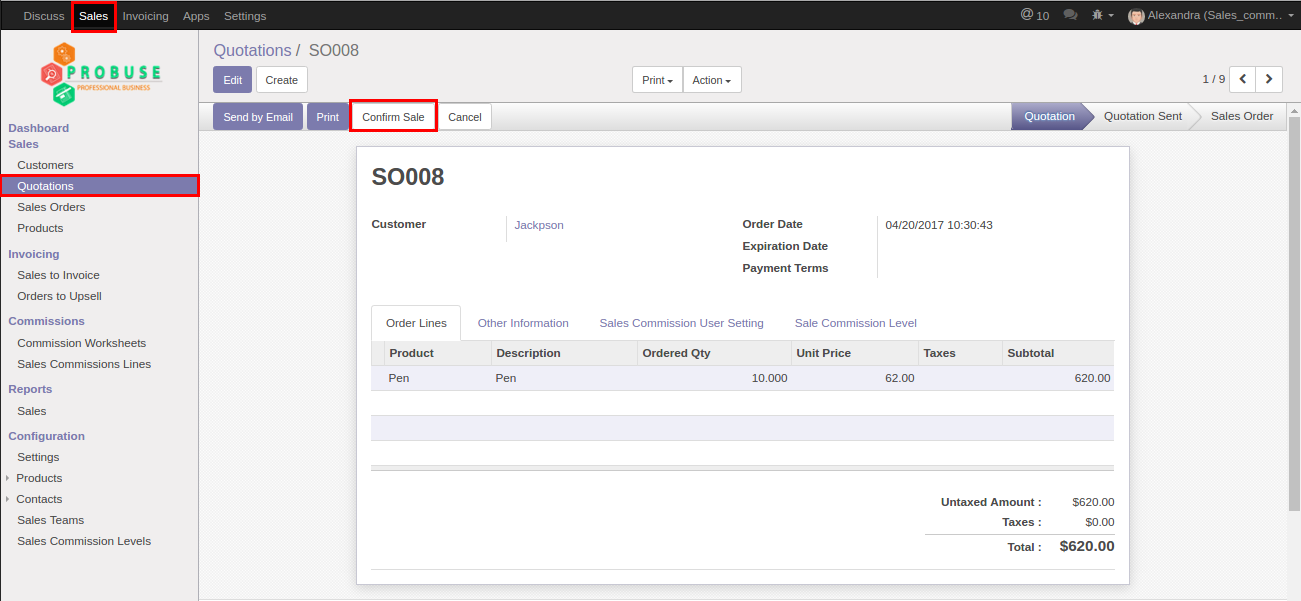Switch to Sales Commission User Setting tab
Image resolution: width=1301 pixels, height=601 pixels.
[x=681, y=323]
